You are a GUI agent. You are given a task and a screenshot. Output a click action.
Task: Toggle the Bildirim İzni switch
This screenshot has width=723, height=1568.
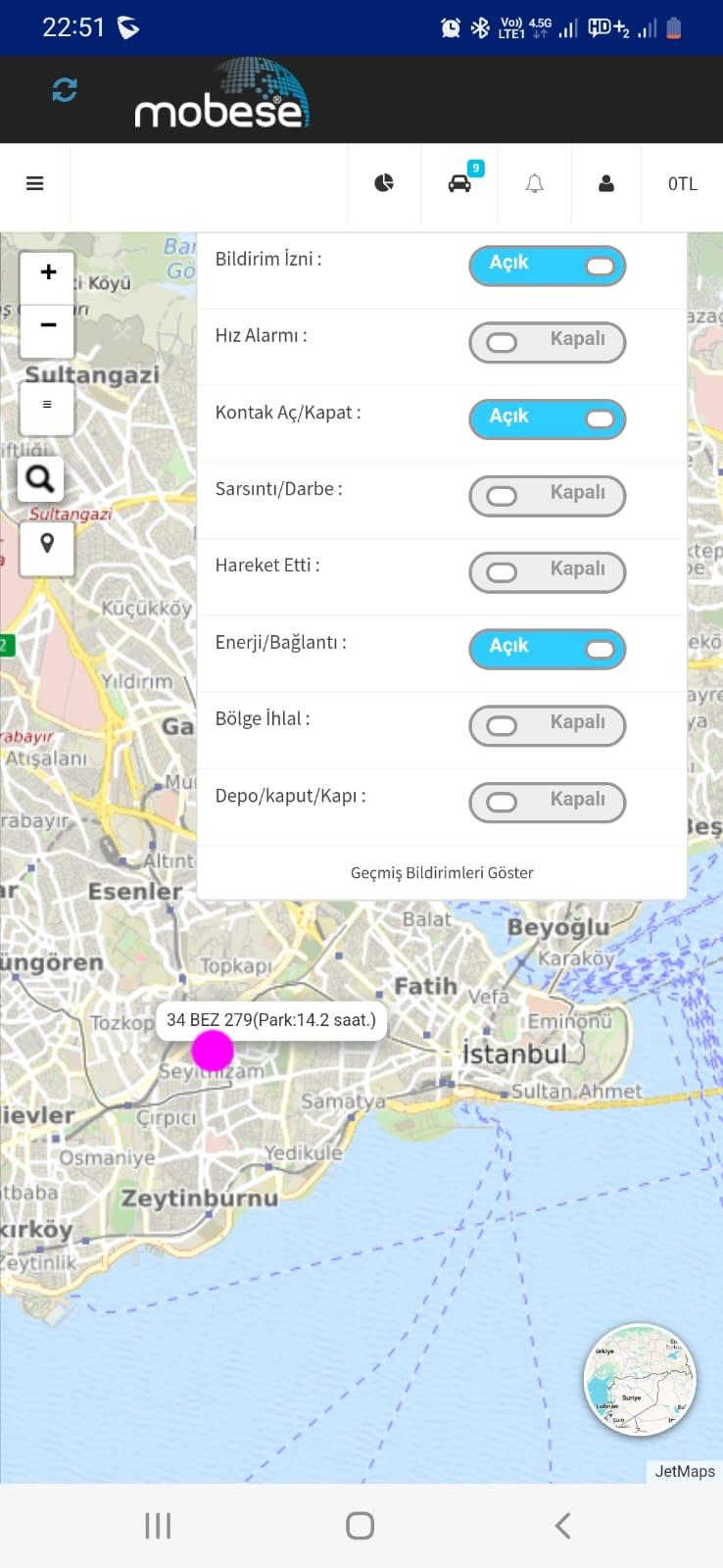pos(548,266)
